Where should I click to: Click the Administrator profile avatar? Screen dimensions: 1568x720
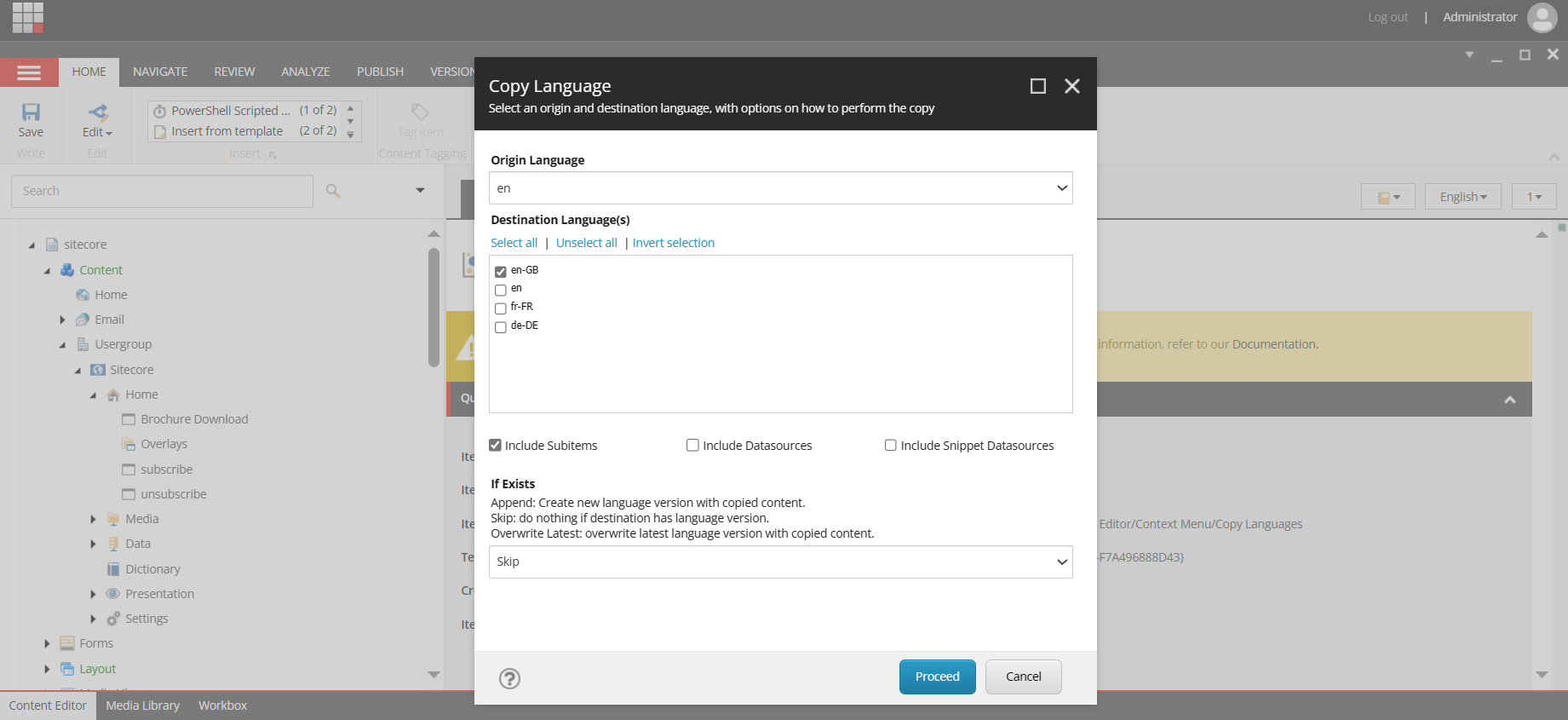point(1542,17)
